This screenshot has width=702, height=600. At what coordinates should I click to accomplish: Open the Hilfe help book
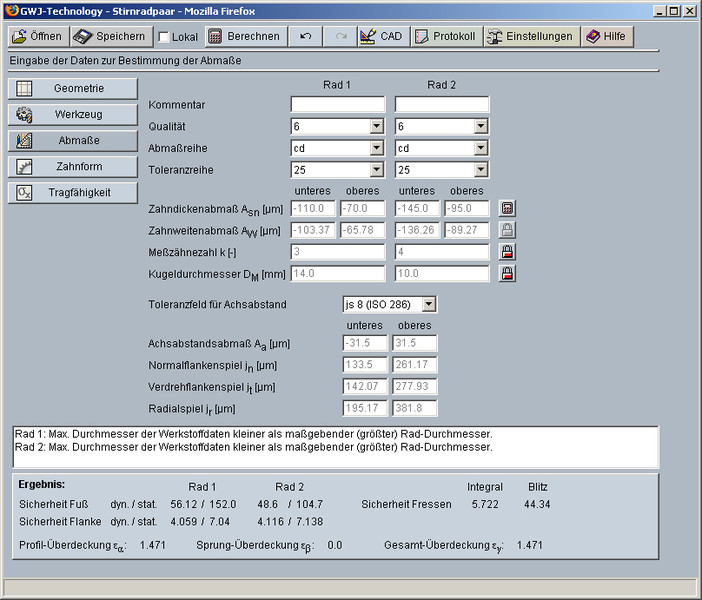click(x=606, y=37)
